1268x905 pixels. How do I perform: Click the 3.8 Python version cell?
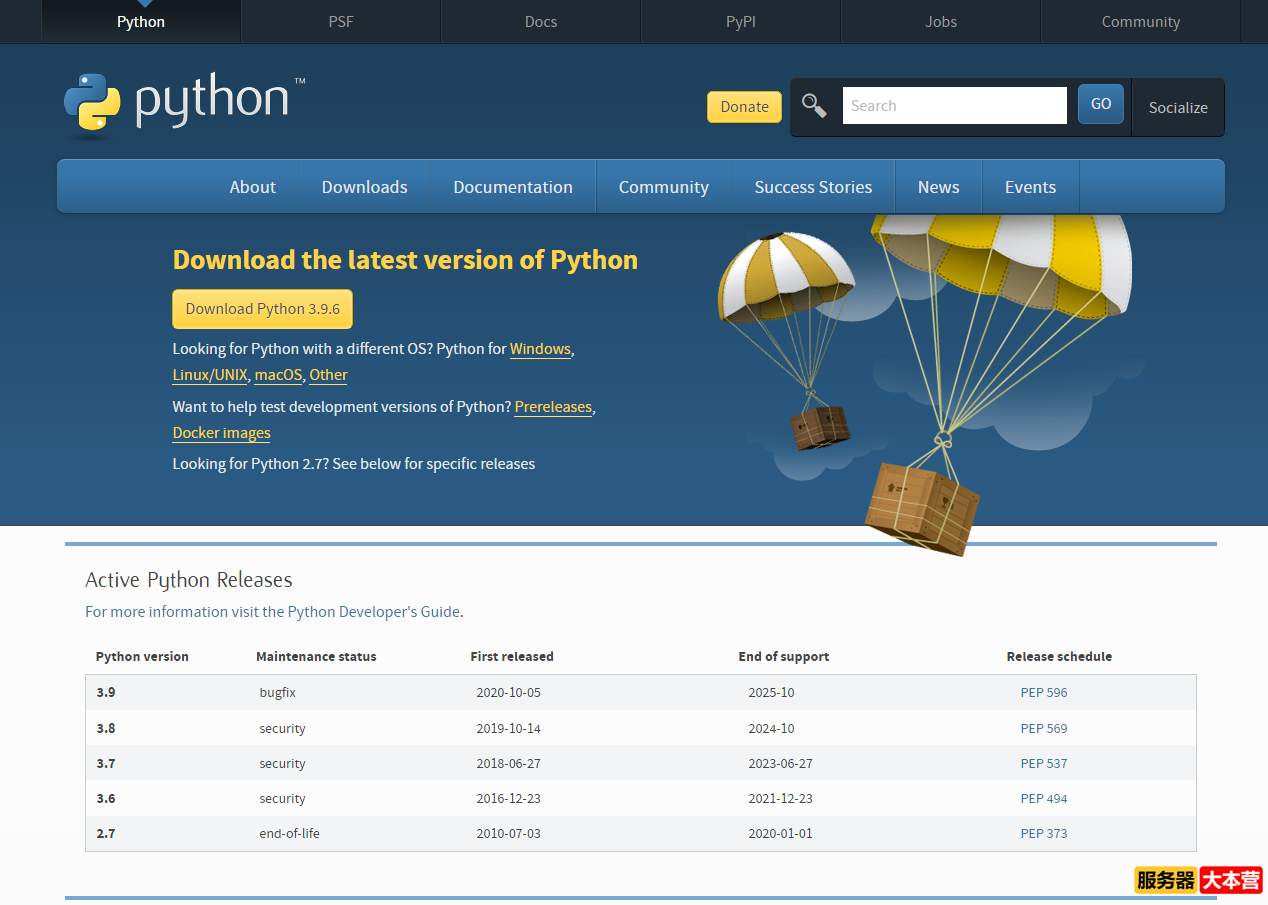(106, 728)
